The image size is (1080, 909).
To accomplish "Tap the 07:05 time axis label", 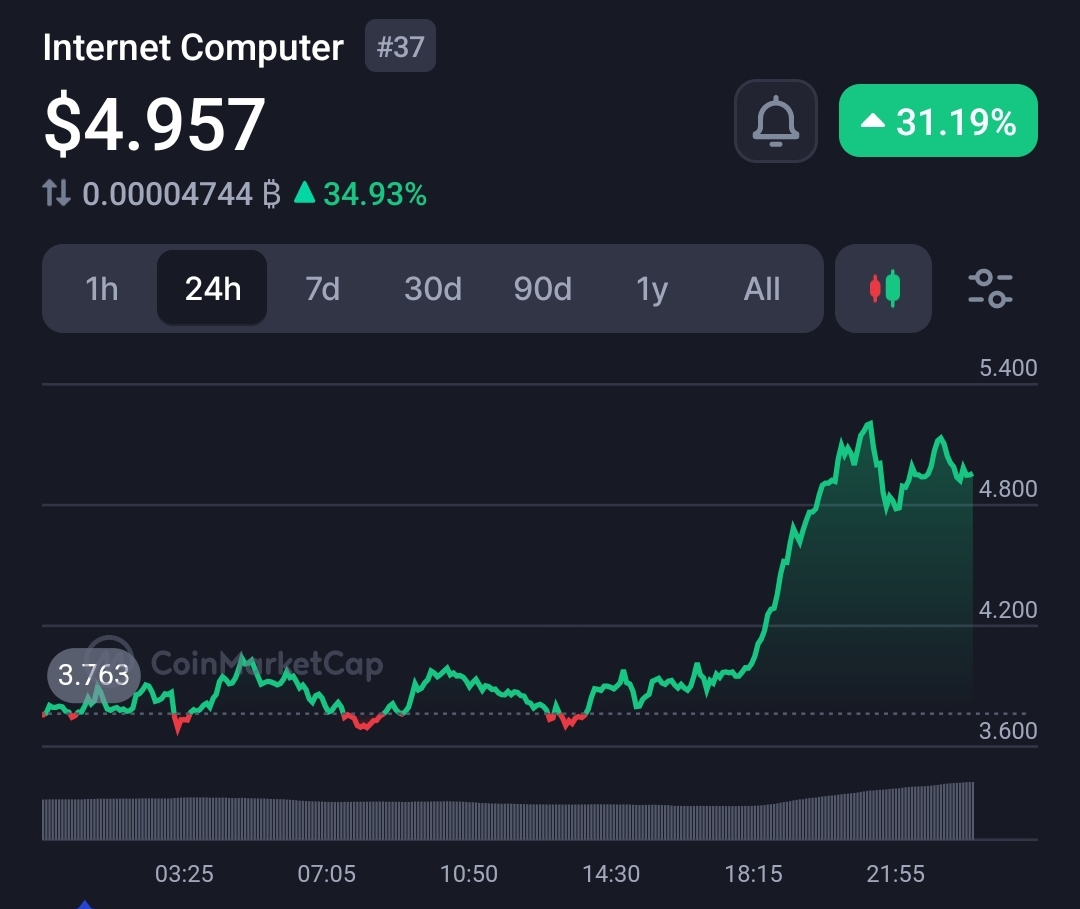I will coord(326,874).
